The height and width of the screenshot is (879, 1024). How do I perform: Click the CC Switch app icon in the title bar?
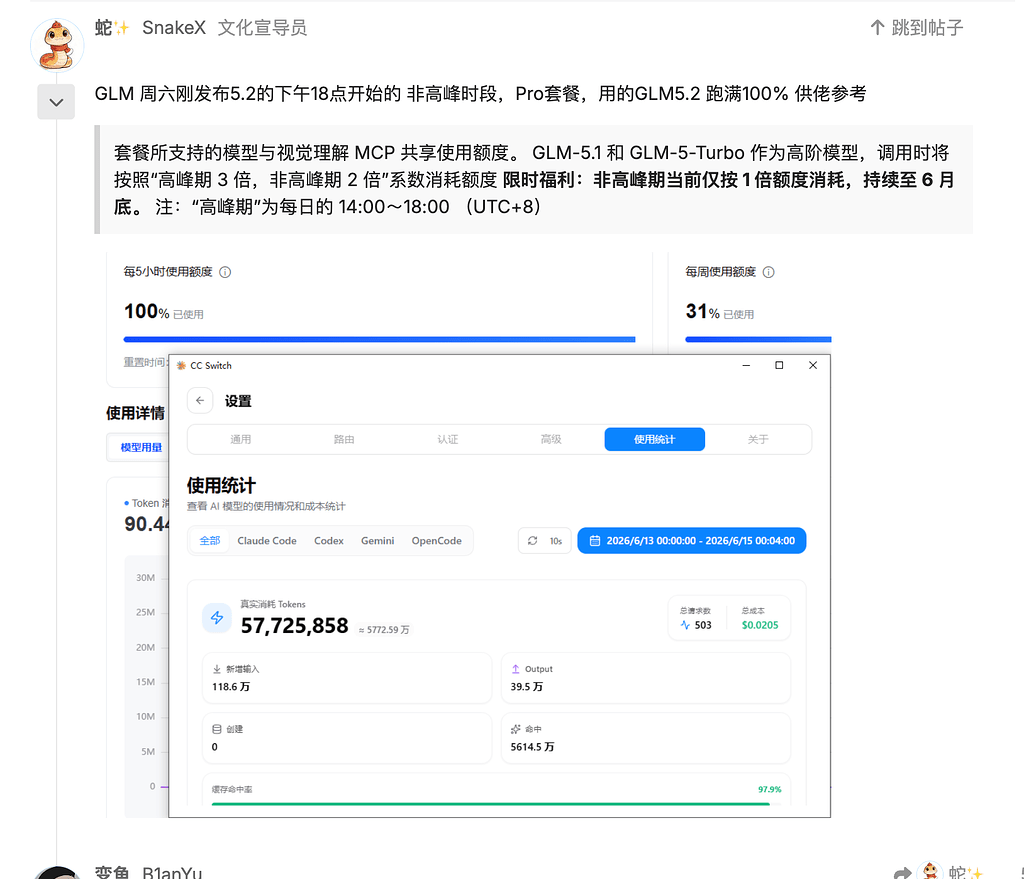pos(181,365)
